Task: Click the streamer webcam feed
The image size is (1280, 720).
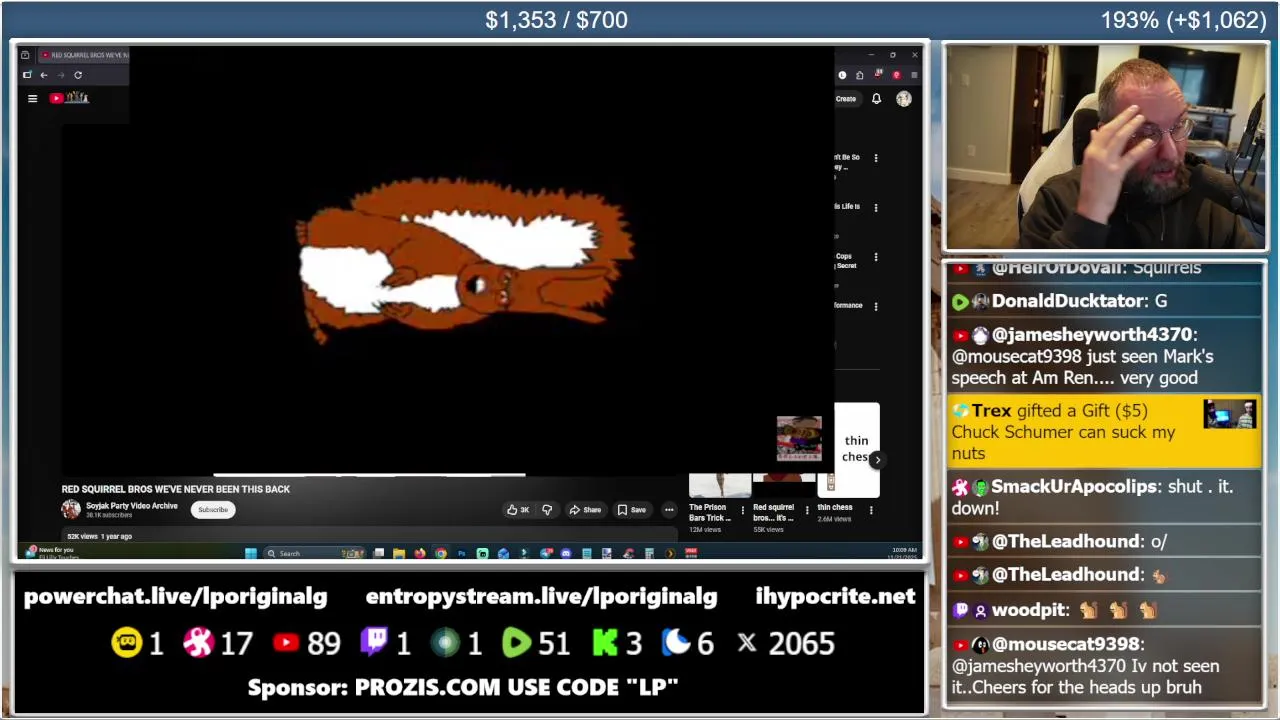Action: [1106, 147]
